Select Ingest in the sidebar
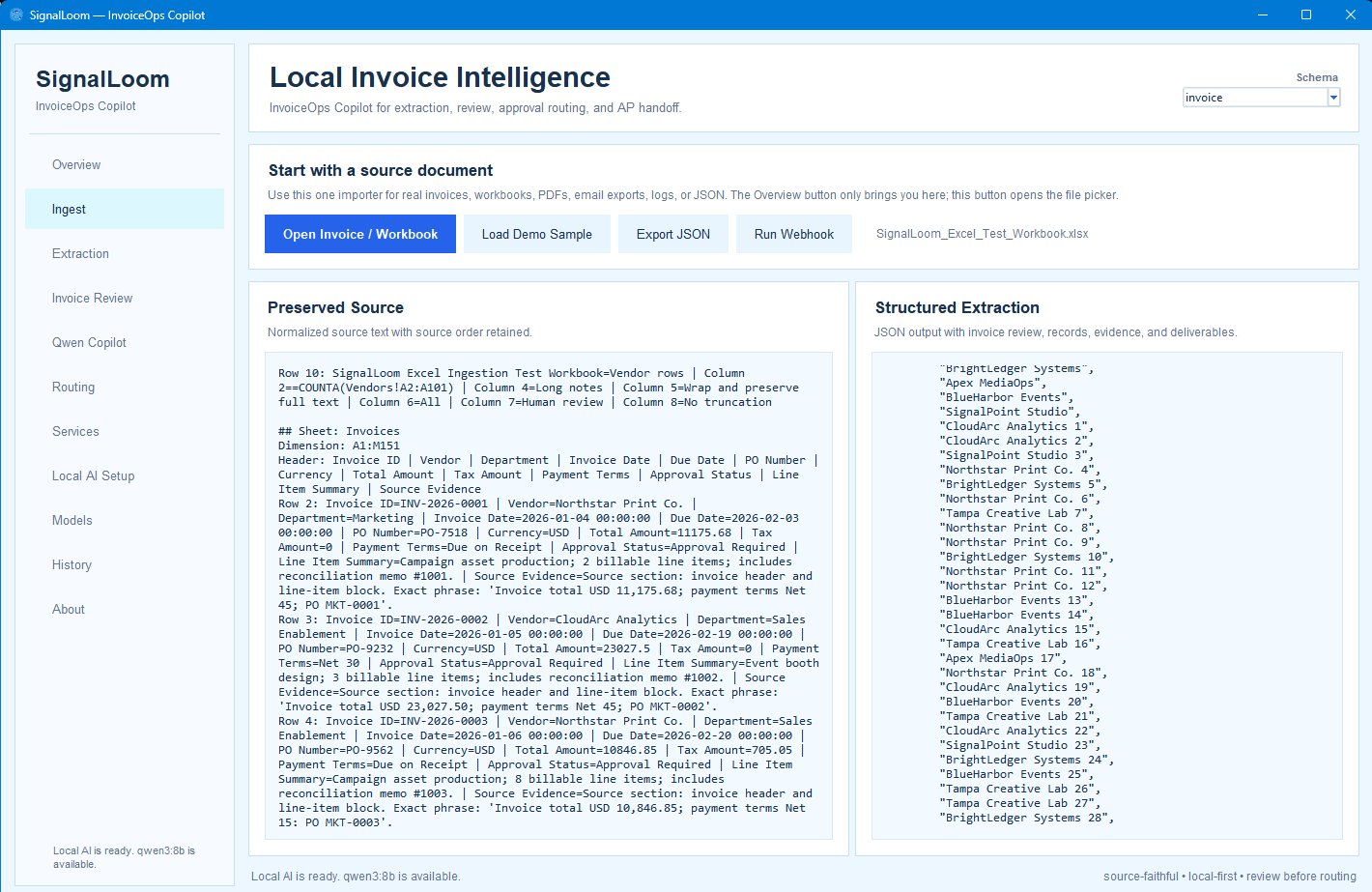1372x892 pixels. coord(125,209)
